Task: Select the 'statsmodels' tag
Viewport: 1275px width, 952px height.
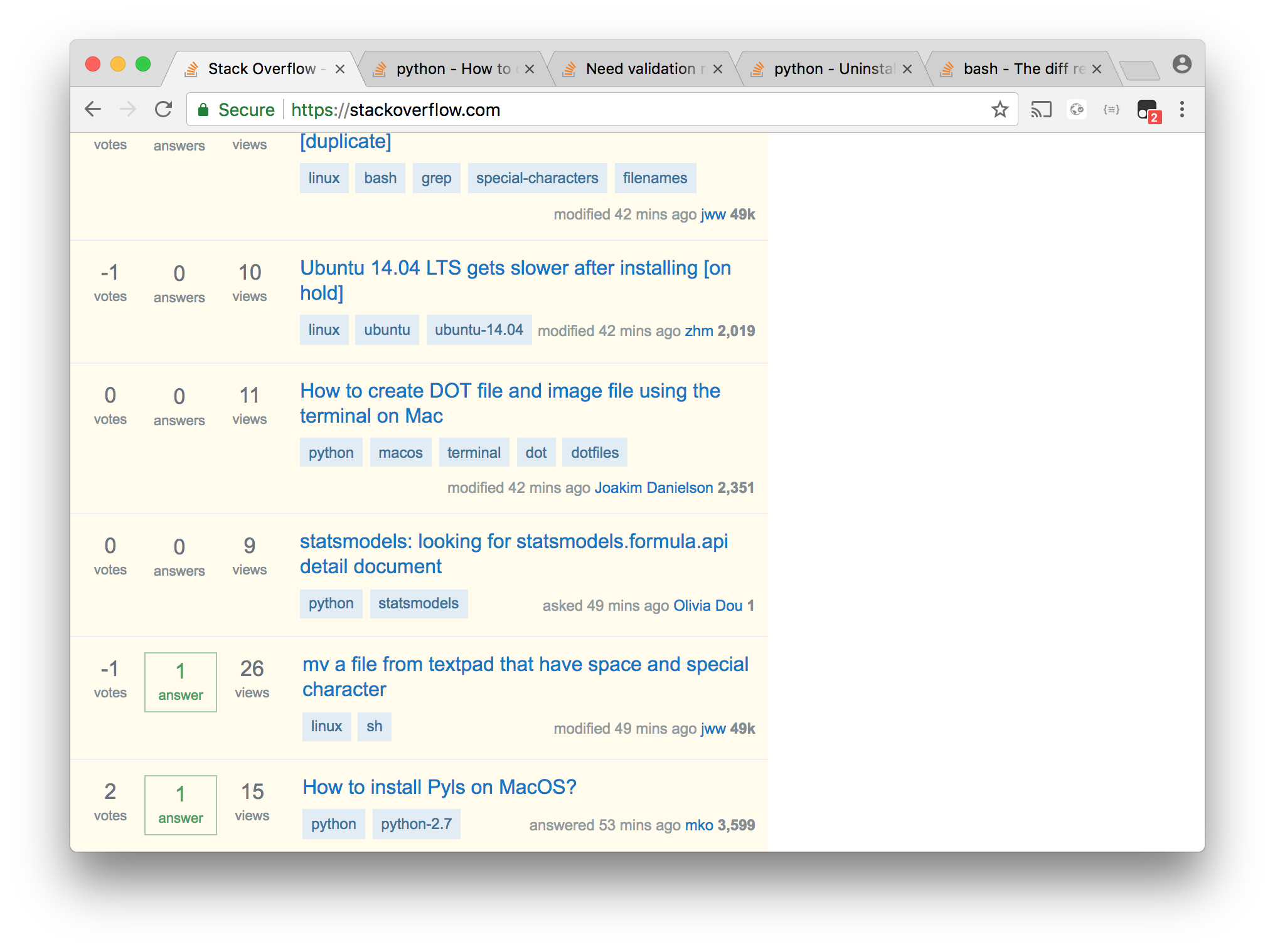Action: point(419,603)
